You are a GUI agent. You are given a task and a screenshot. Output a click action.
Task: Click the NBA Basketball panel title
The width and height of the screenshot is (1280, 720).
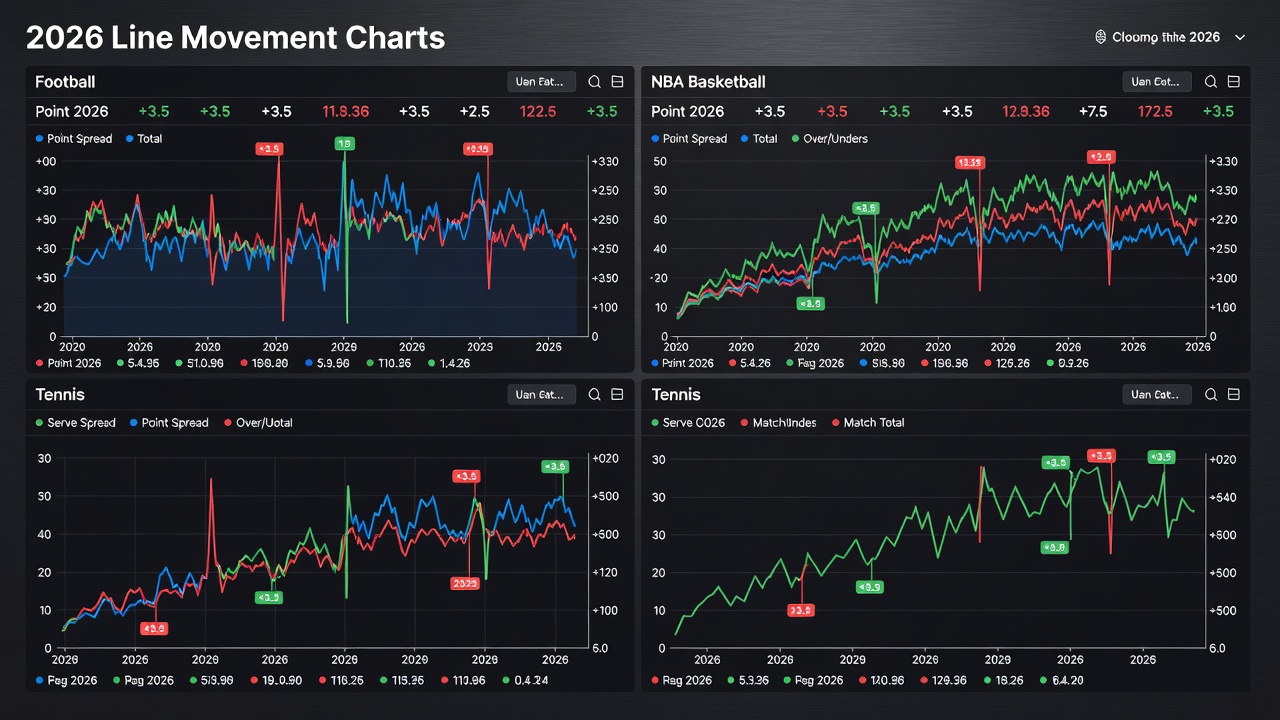pos(708,82)
